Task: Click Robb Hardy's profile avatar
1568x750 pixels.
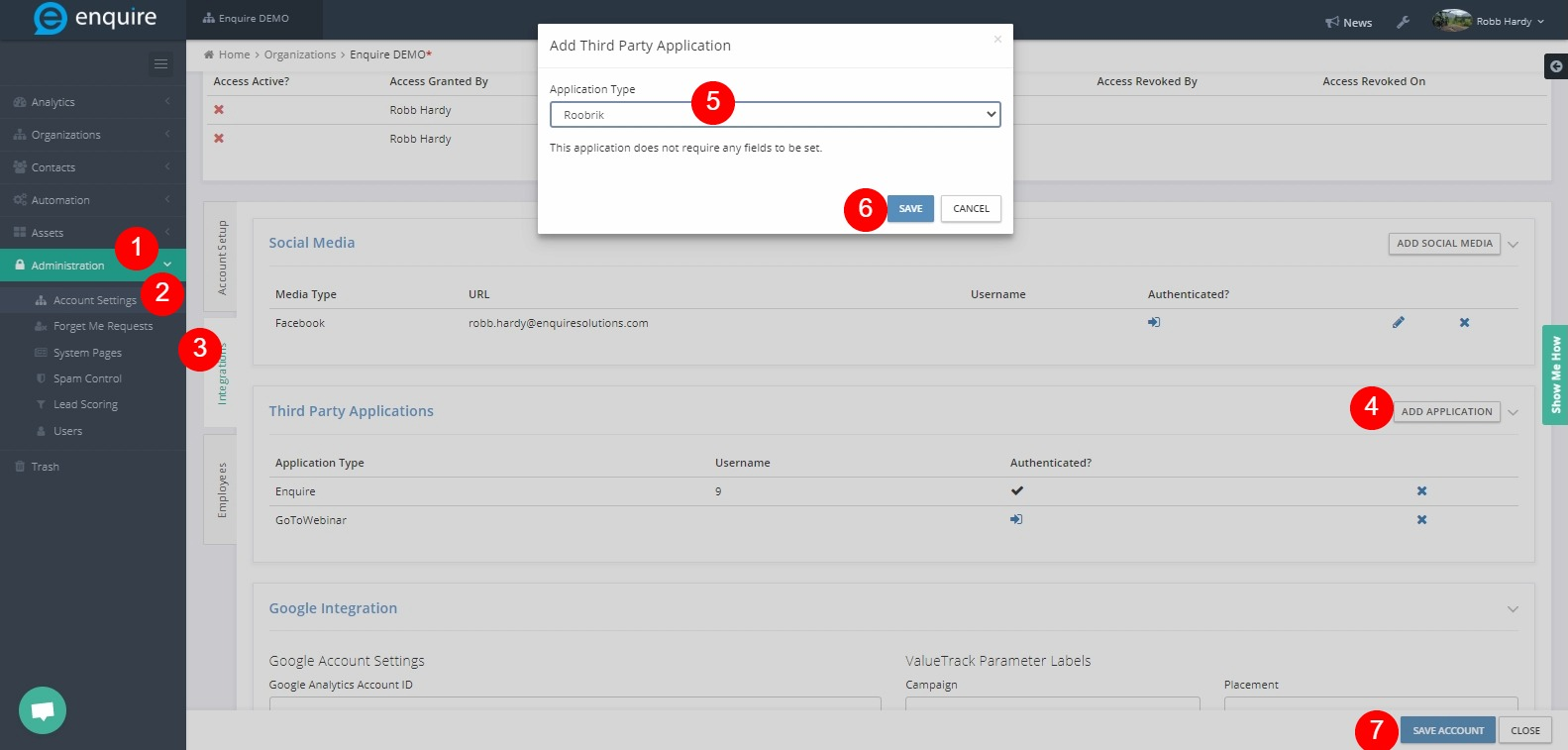Action: [x=1451, y=20]
